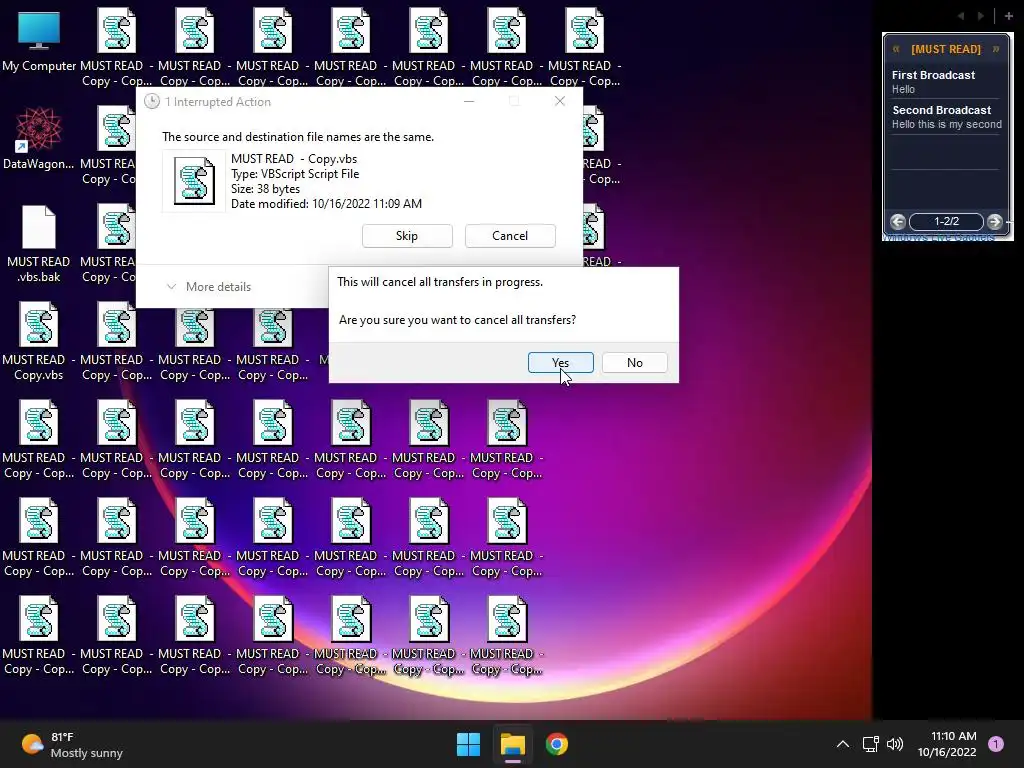This screenshot has width=1024, height=768.
Task: Click the 'Hello' summary under First Broadcast
Action: point(903,89)
